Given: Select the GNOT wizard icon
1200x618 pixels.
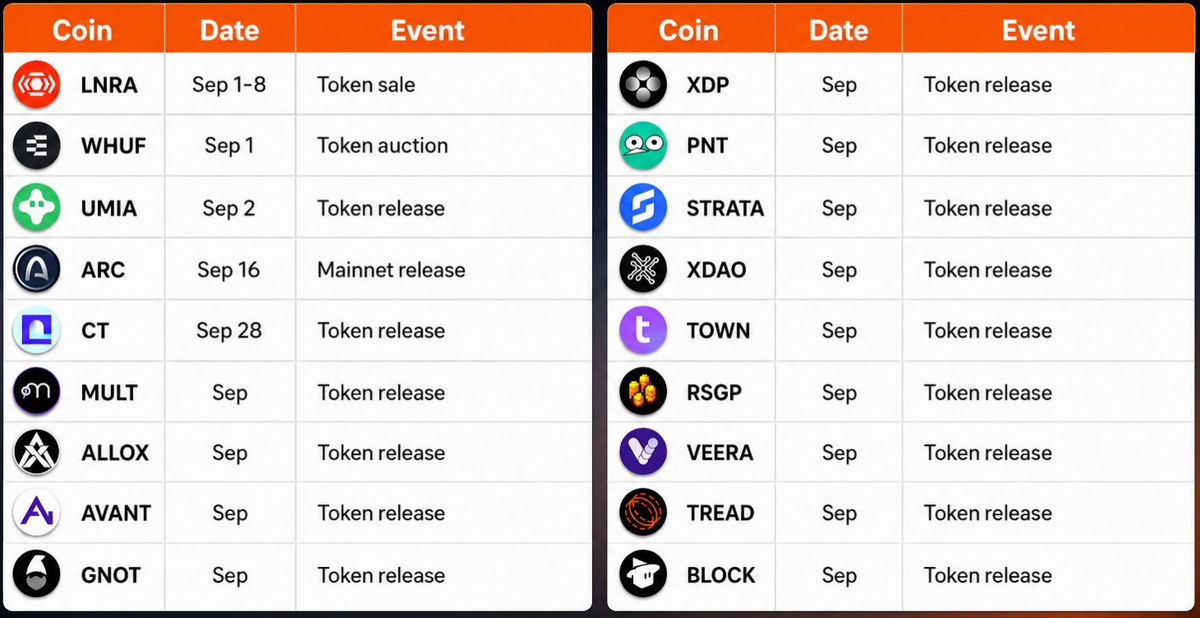Looking at the screenshot, I should click(37, 575).
